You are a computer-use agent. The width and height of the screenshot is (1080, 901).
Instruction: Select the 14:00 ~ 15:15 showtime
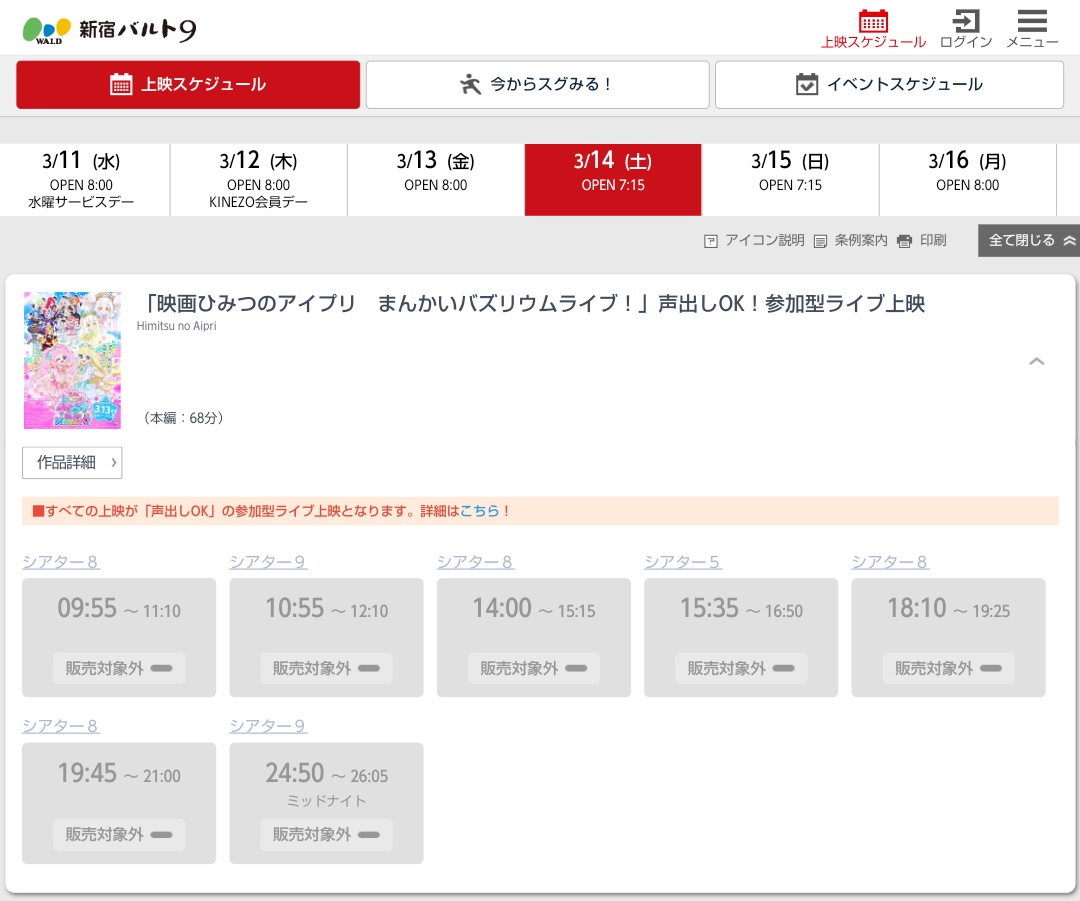(x=534, y=637)
